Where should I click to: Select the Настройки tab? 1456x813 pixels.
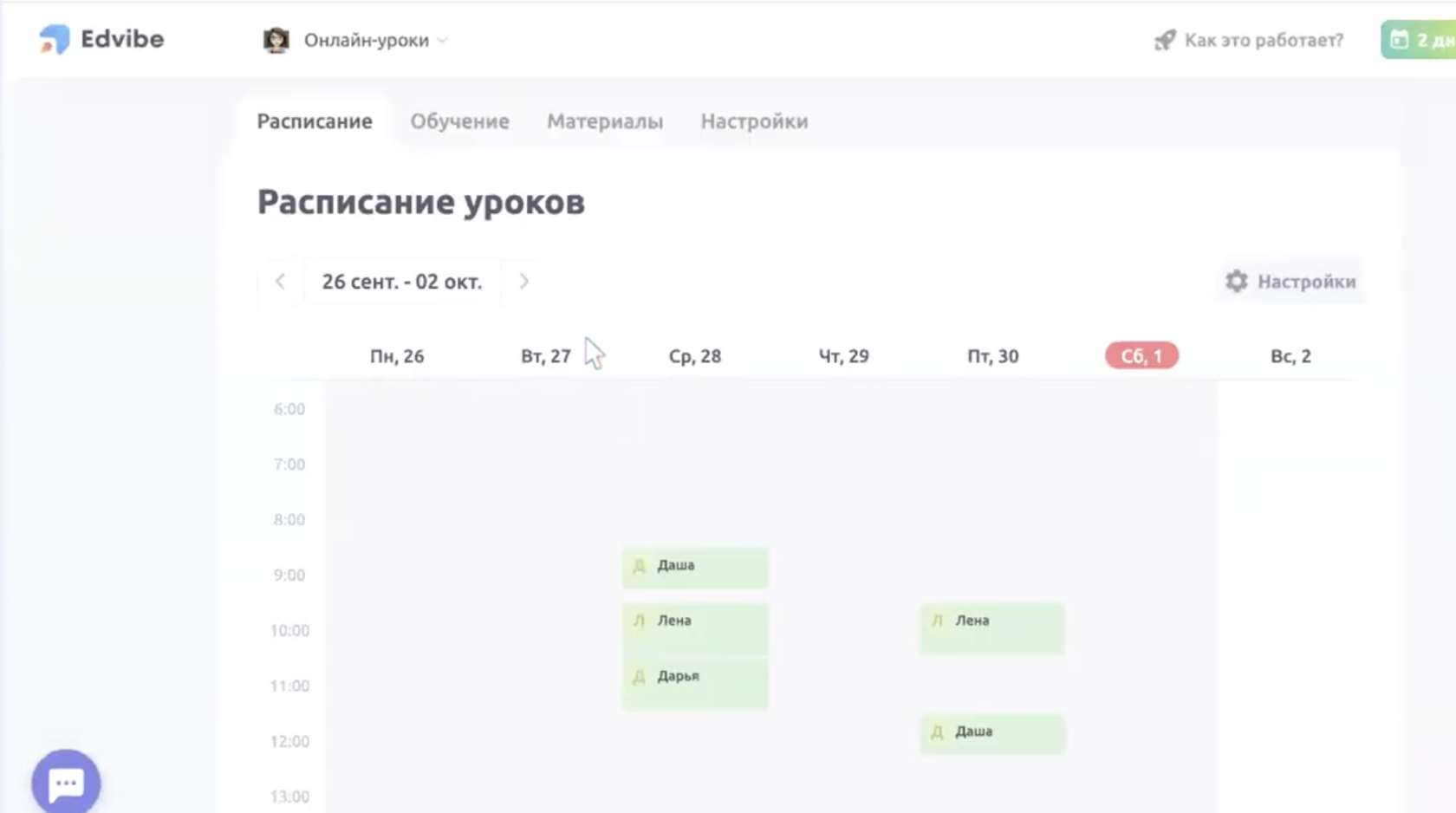(754, 121)
